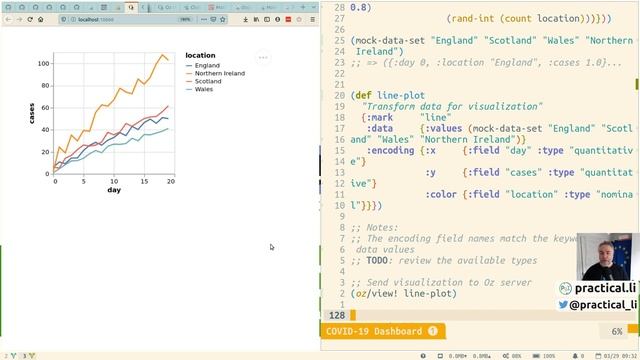Click the line number 128 in gutter

click(337, 316)
